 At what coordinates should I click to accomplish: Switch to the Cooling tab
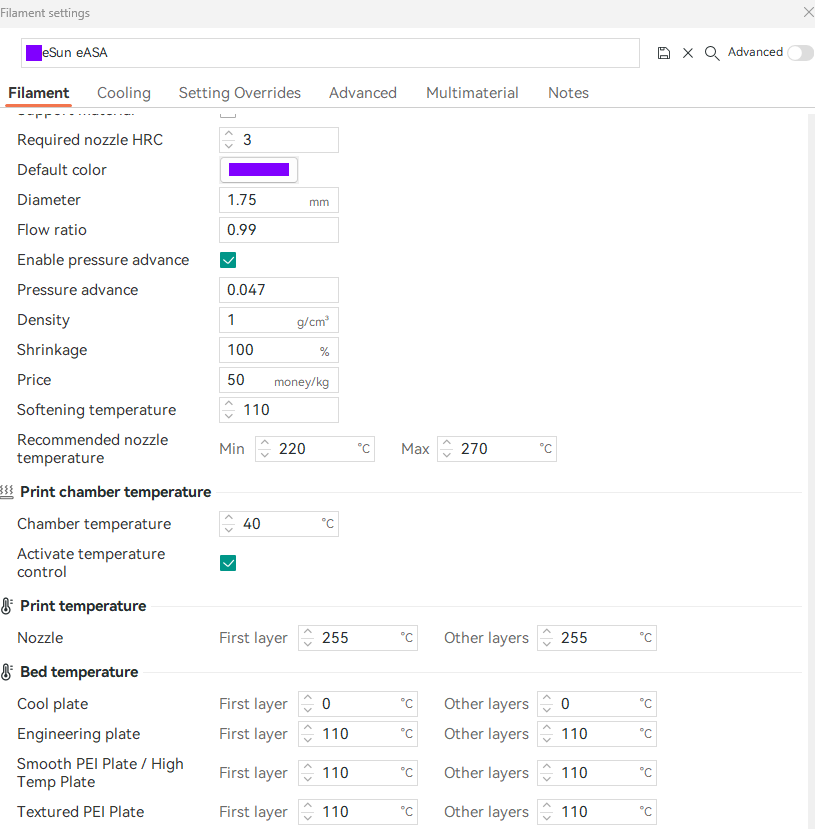click(x=124, y=93)
